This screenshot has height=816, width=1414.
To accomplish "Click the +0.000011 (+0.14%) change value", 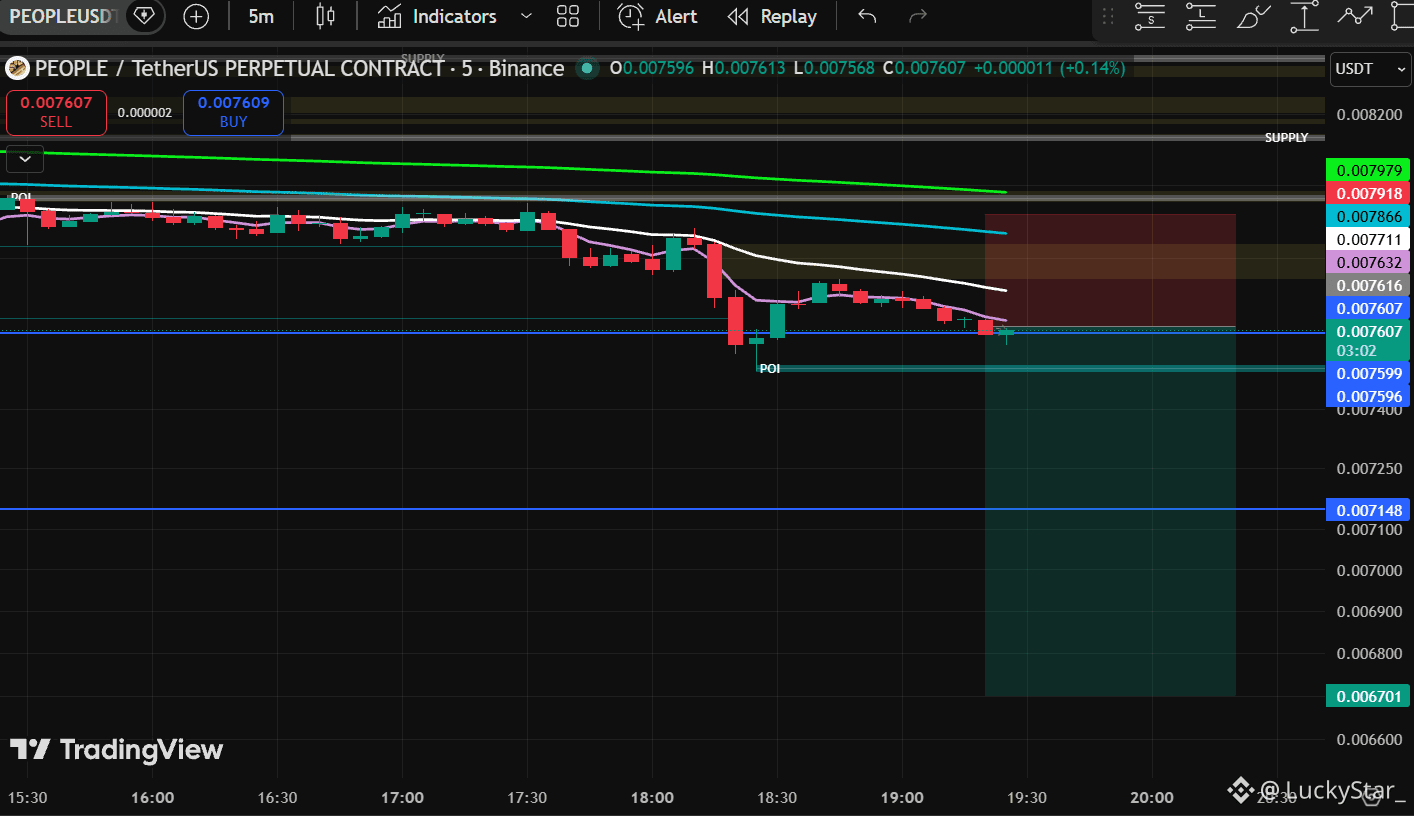I will (1048, 68).
